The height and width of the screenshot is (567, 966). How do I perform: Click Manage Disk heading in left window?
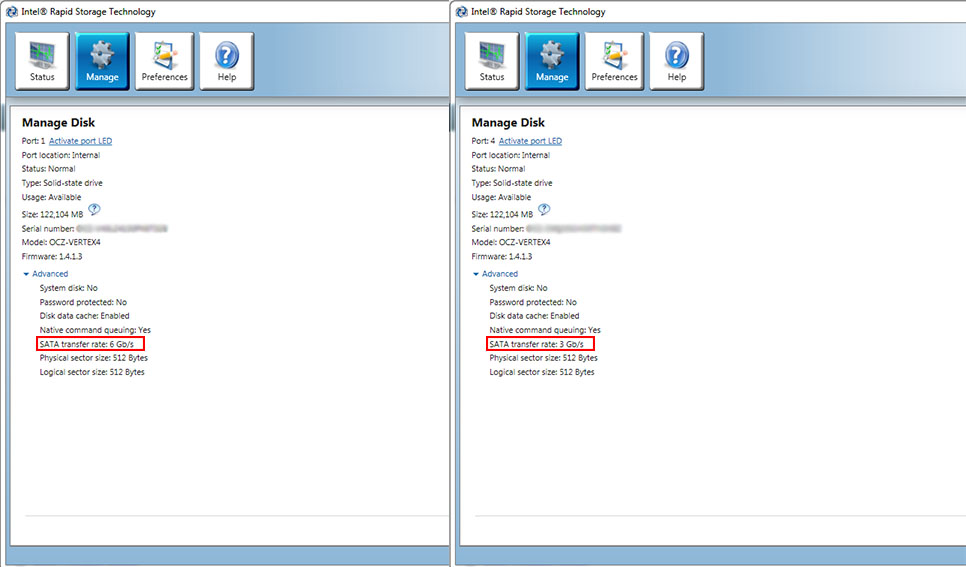pyautogui.click(x=59, y=123)
